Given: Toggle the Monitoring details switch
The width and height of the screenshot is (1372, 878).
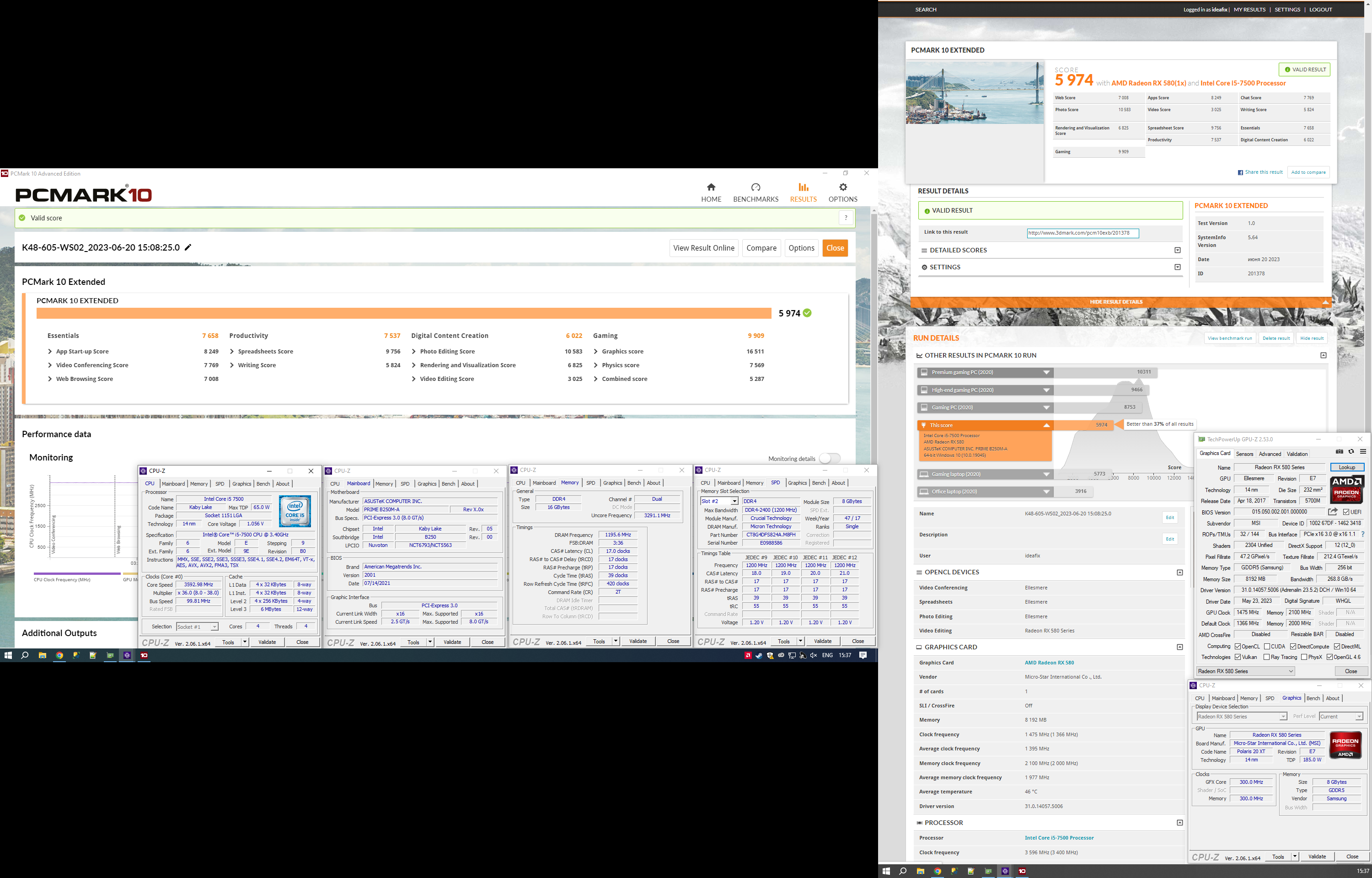Looking at the screenshot, I should point(830,458).
